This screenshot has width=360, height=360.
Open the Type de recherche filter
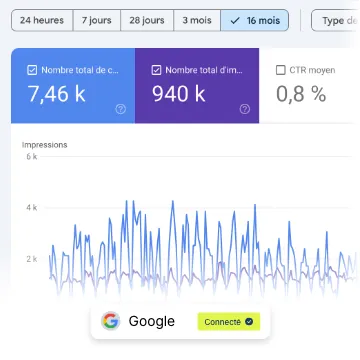tap(335, 20)
